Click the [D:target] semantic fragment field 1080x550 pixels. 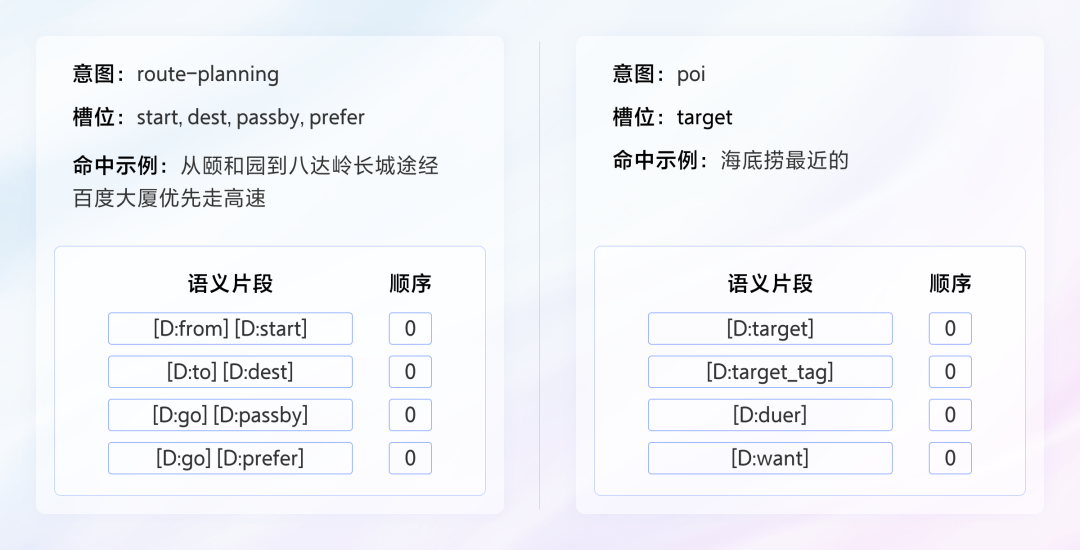click(770, 328)
